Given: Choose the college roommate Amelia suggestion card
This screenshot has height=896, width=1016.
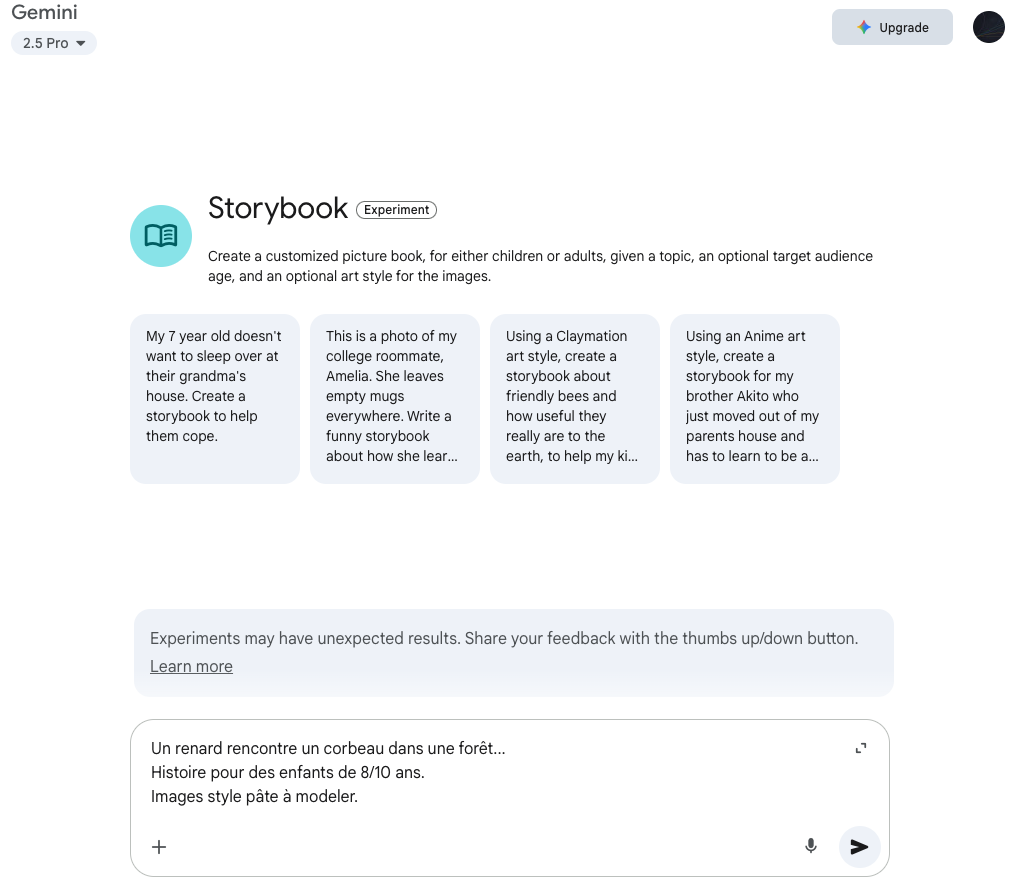Looking at the screenshot, I should point(395,399).
